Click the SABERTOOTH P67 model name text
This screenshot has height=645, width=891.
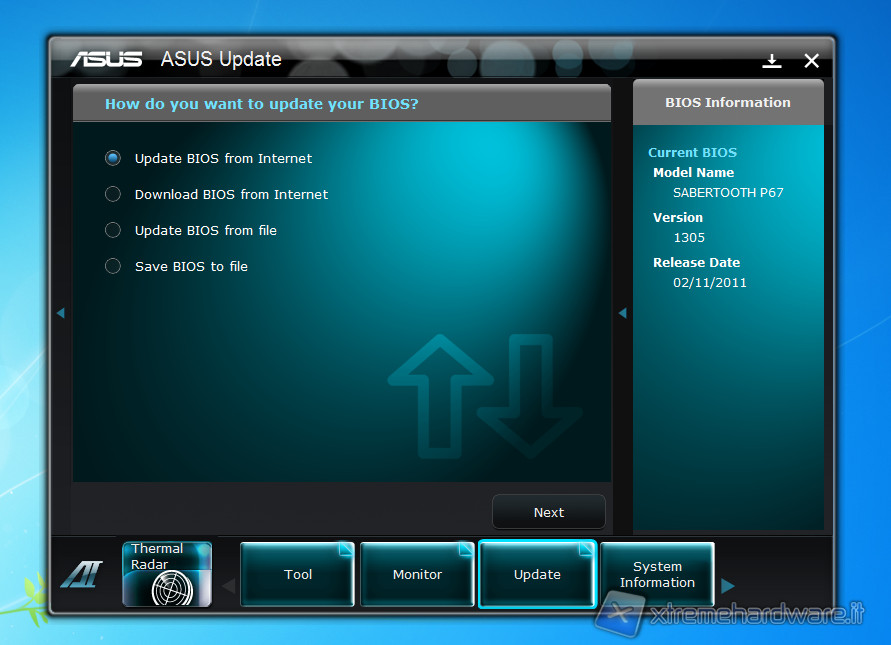tap(728, 192)
